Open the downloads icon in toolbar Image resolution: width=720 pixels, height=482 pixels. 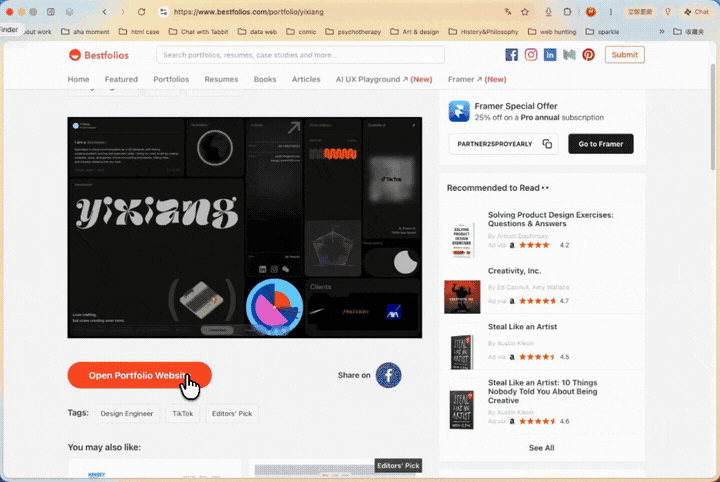click(548, 12)
